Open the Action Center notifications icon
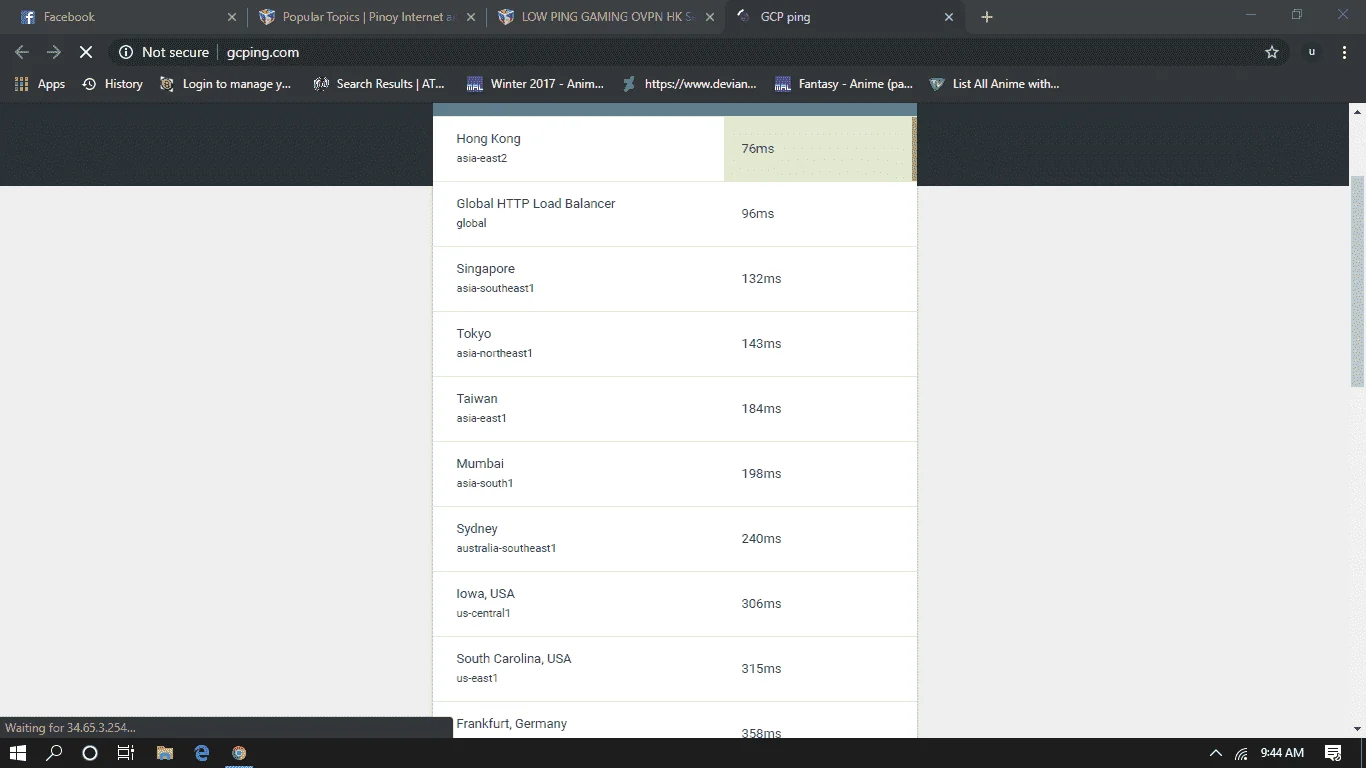 tap(1333, 753)
